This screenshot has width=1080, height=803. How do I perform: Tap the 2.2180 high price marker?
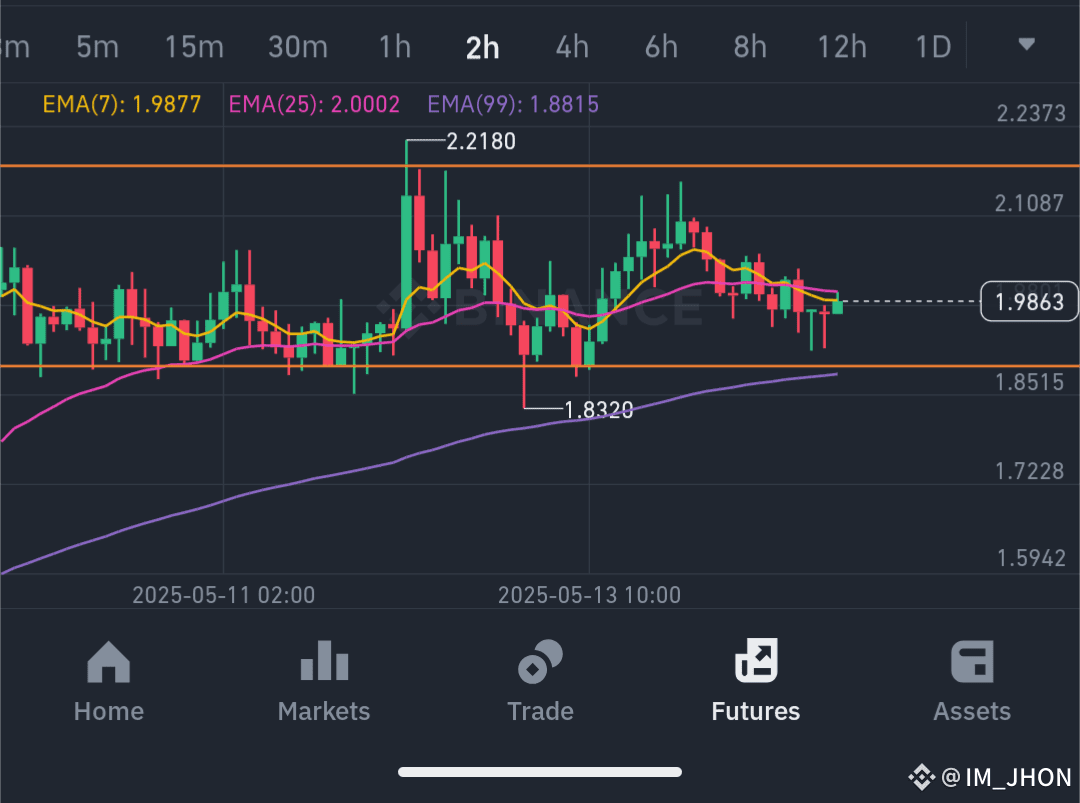point(481,141)
